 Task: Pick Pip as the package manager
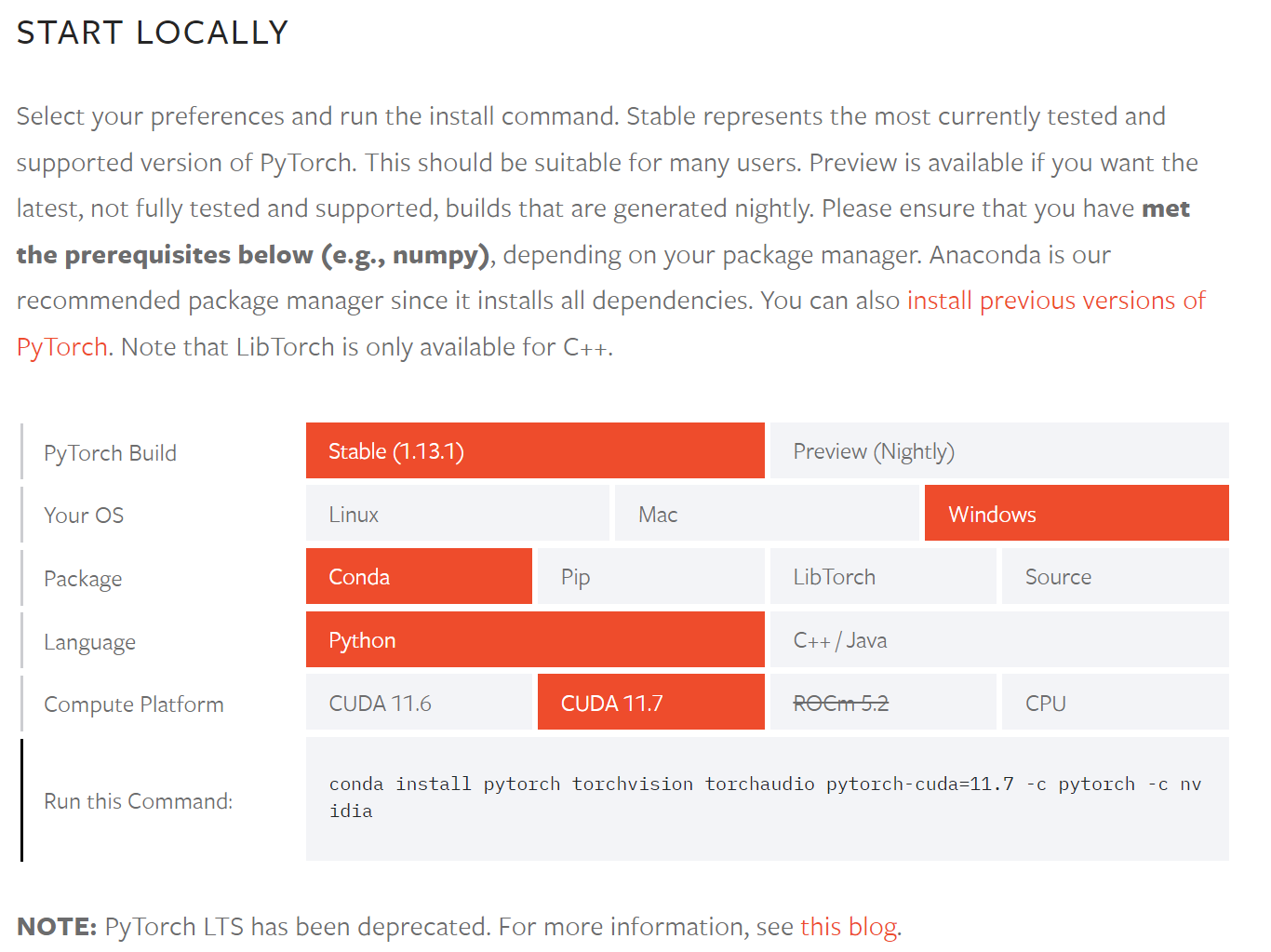651,577
